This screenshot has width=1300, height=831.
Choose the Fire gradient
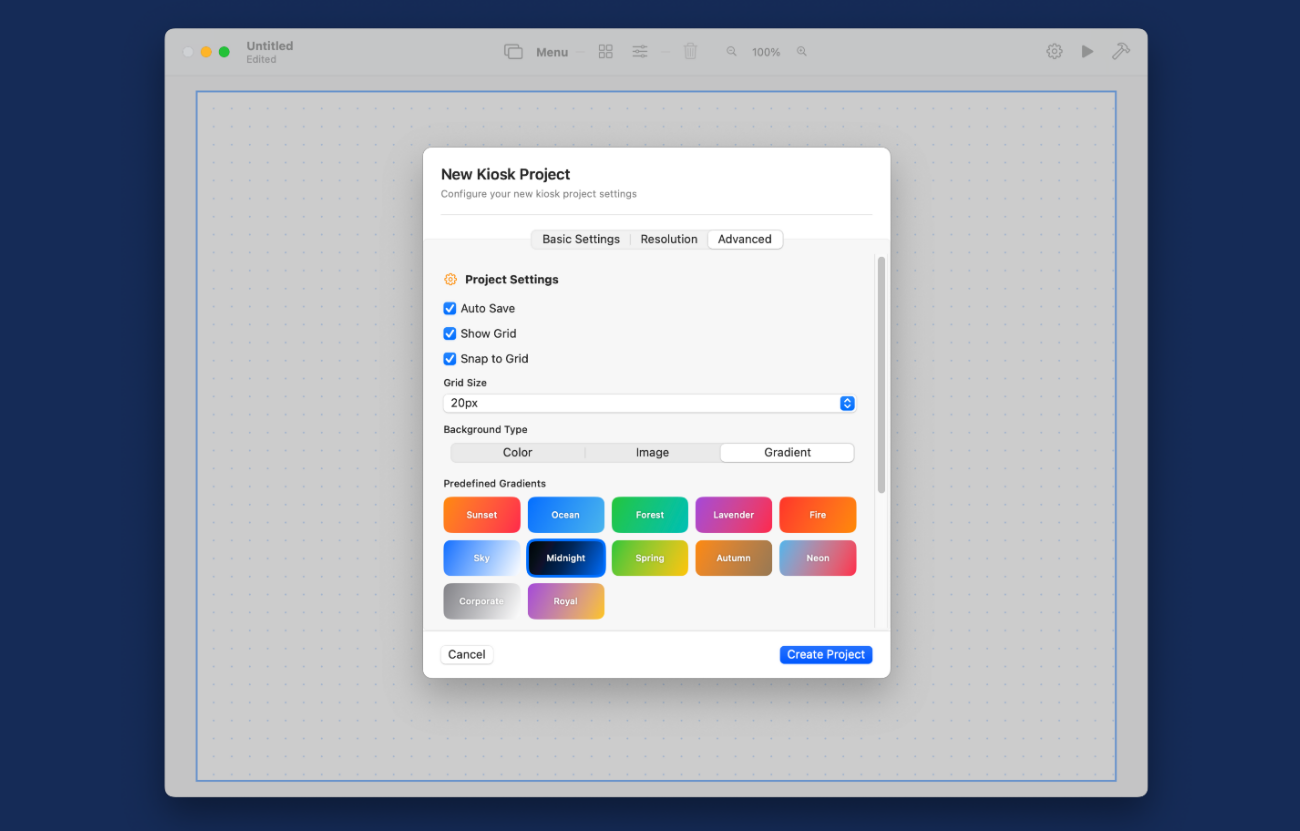click(818, 515)
